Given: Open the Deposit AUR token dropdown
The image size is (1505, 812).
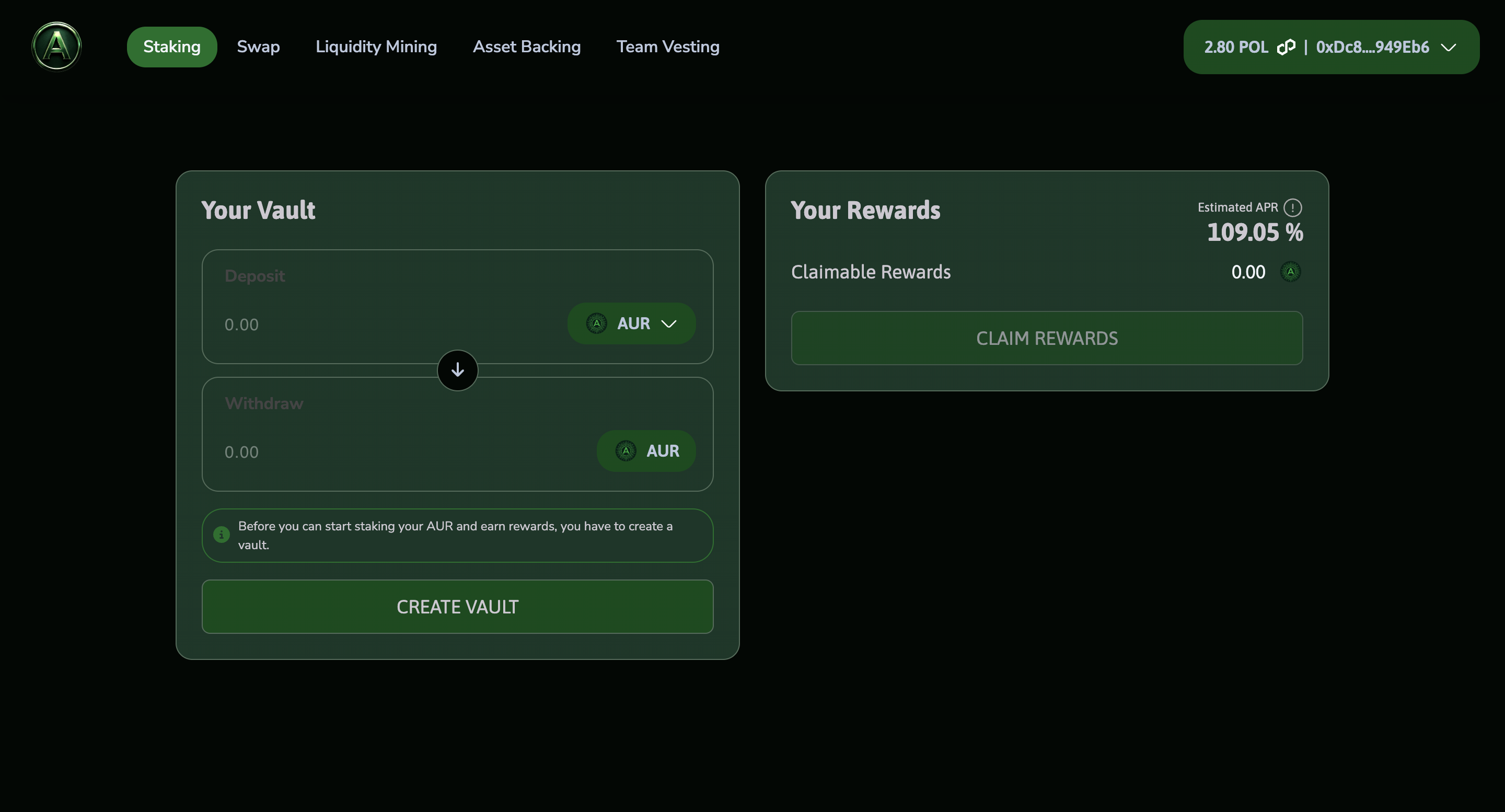Looking at the screenshot, I should [667, 323].
